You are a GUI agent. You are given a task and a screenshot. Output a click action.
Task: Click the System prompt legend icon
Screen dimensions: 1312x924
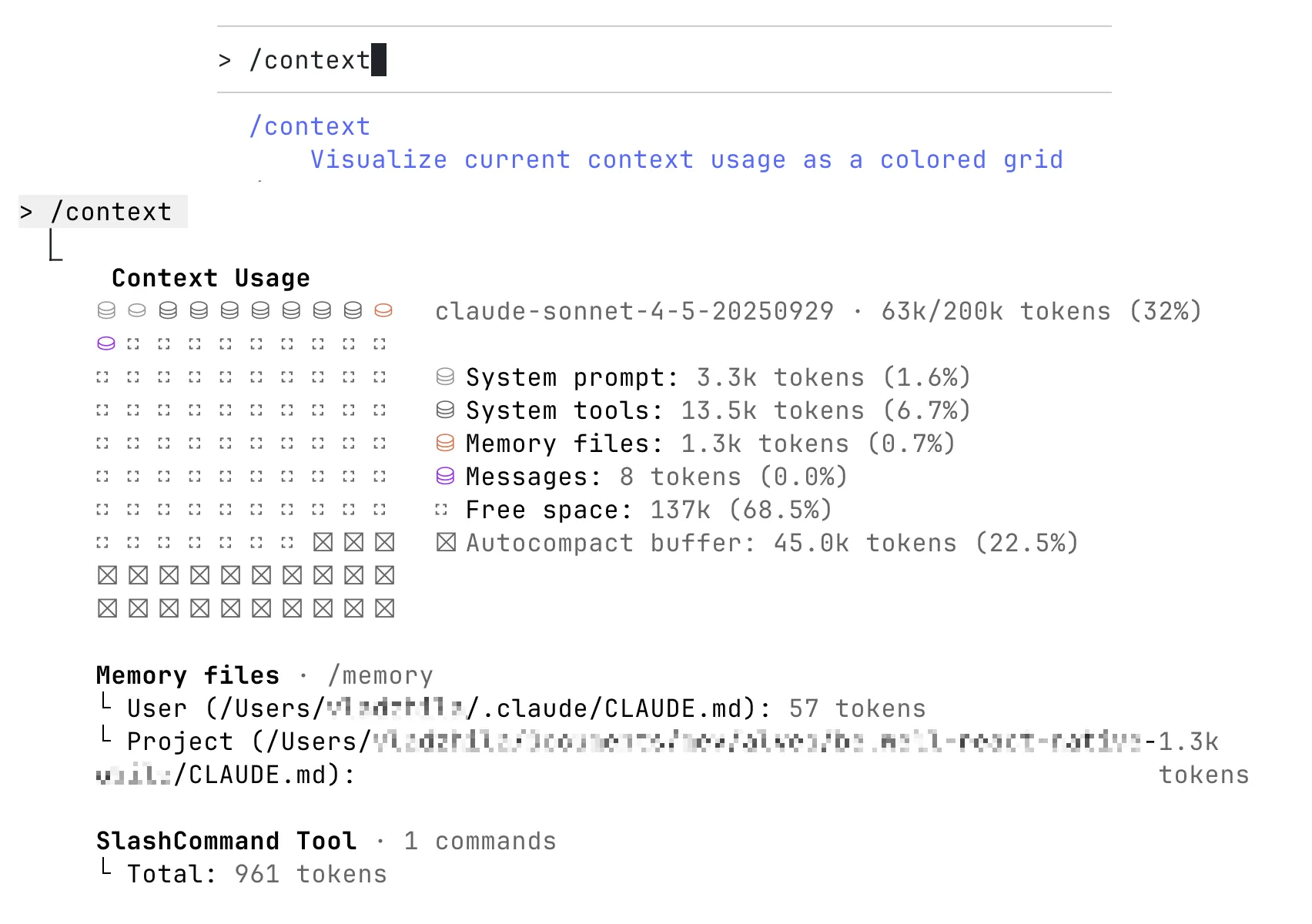click(x=445, y=377)
